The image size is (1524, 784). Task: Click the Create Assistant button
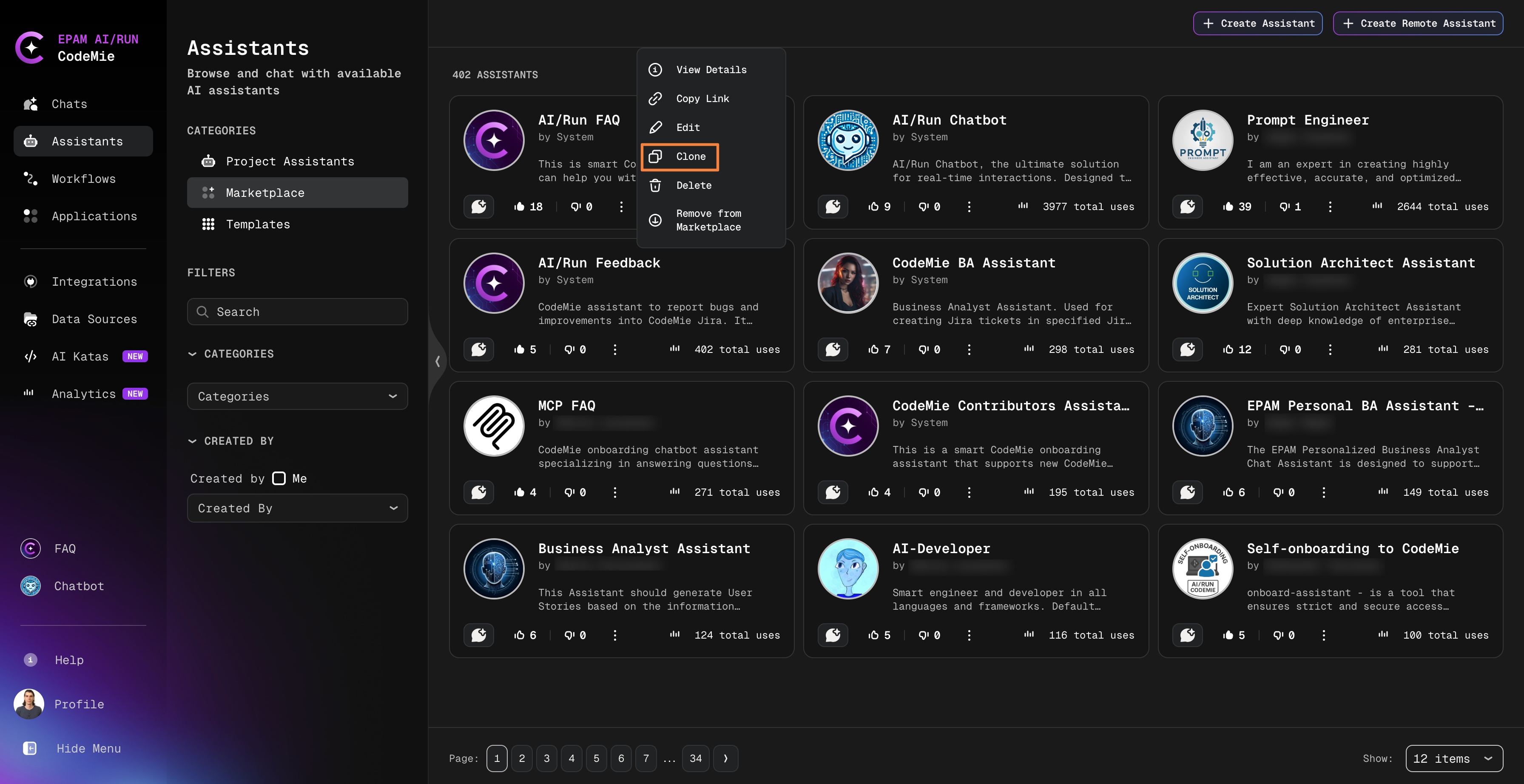point(1257,24)
